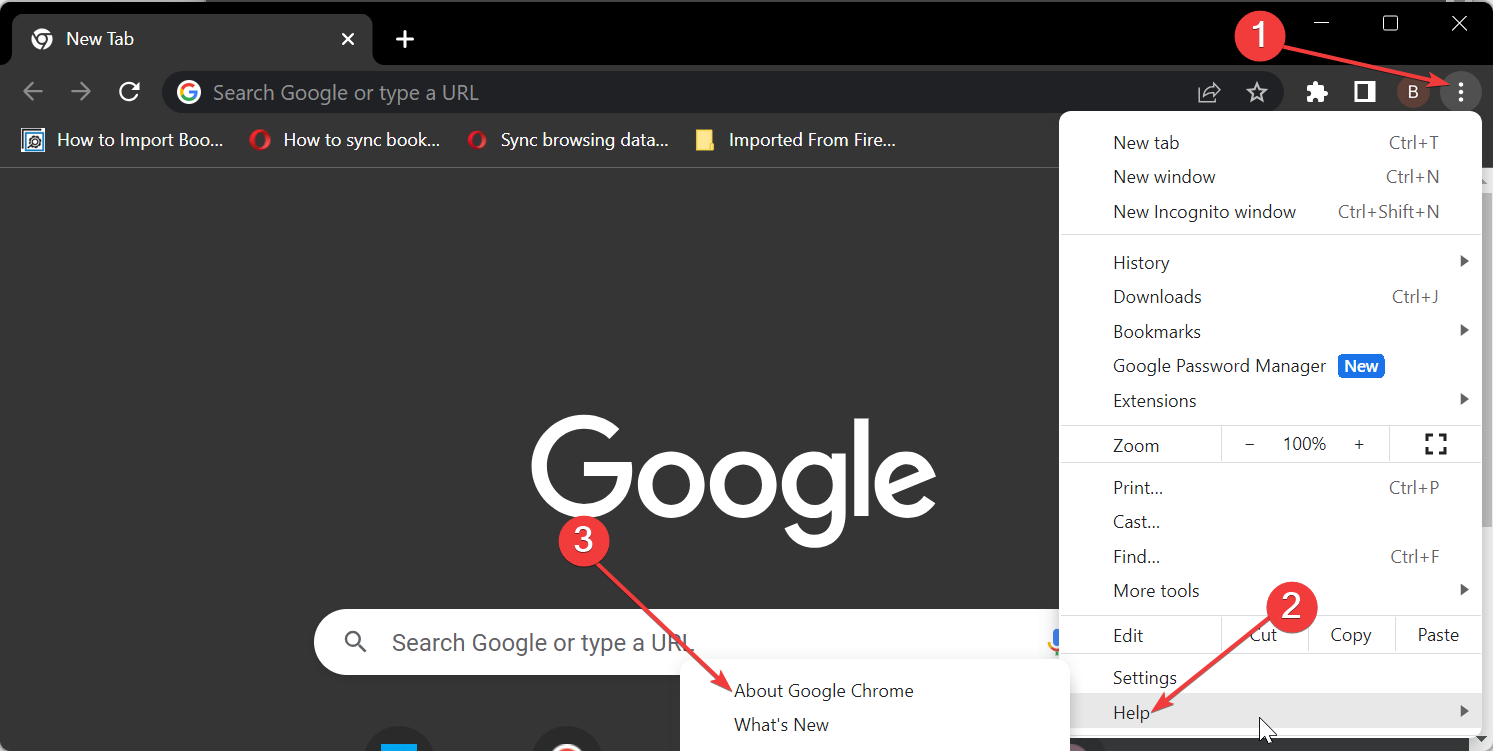Close the New Tab tab

[348, 39]
